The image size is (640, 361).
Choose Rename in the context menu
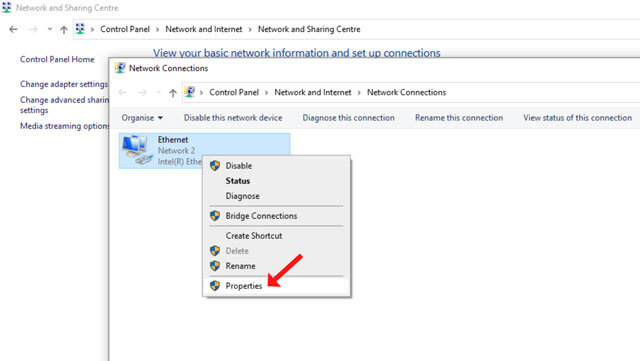276,266
